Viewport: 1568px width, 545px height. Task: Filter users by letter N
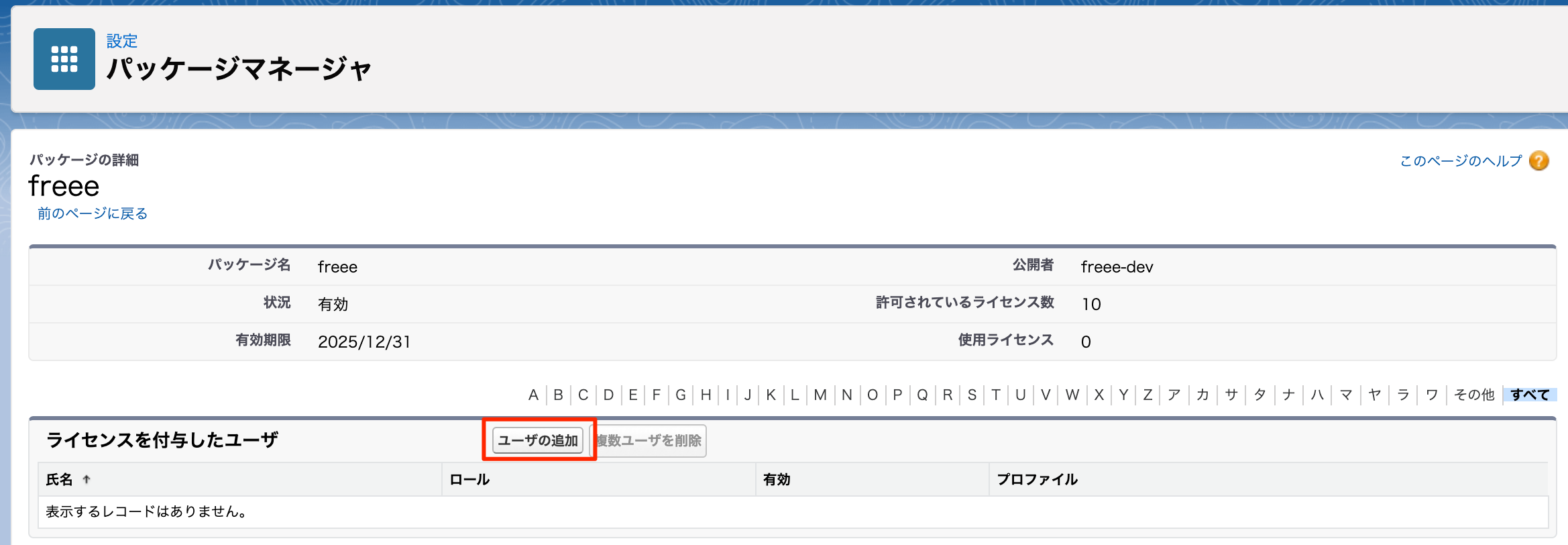[x=847, y=395]
